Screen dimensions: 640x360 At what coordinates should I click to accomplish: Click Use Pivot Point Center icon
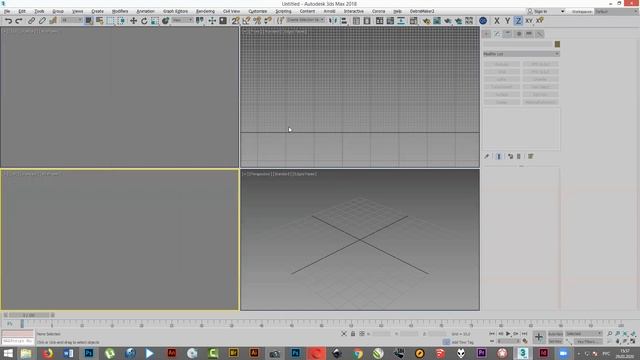click(x=200, y=20)
